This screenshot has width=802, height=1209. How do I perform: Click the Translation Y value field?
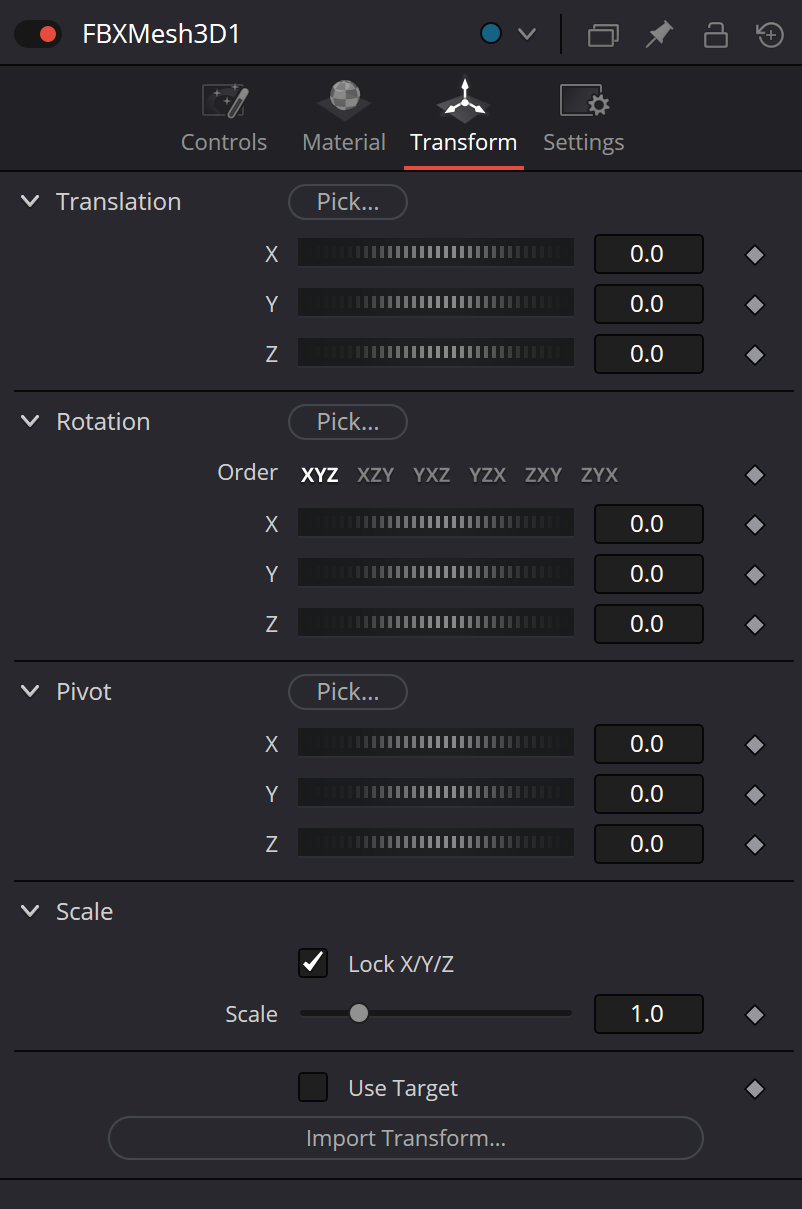point(649,304)
